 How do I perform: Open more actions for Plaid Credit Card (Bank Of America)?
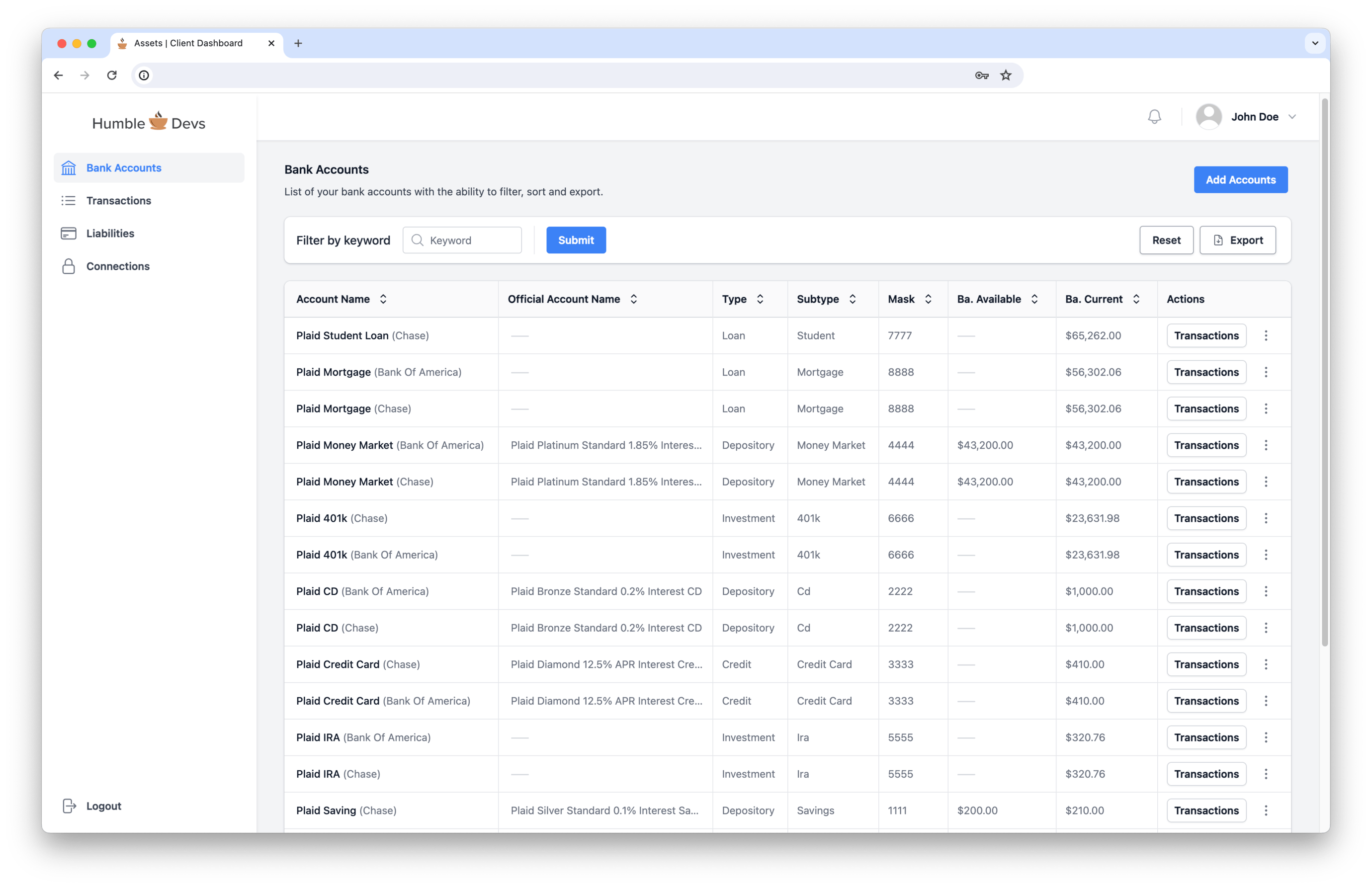(1266, 701)
